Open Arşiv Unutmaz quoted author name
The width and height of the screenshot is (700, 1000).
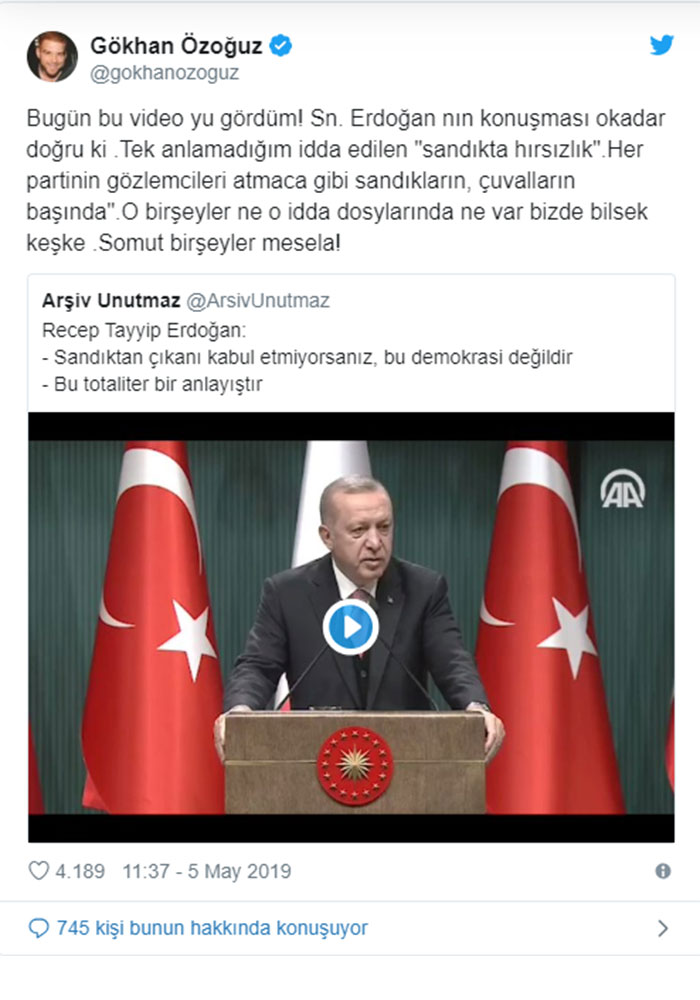[111, 300]
